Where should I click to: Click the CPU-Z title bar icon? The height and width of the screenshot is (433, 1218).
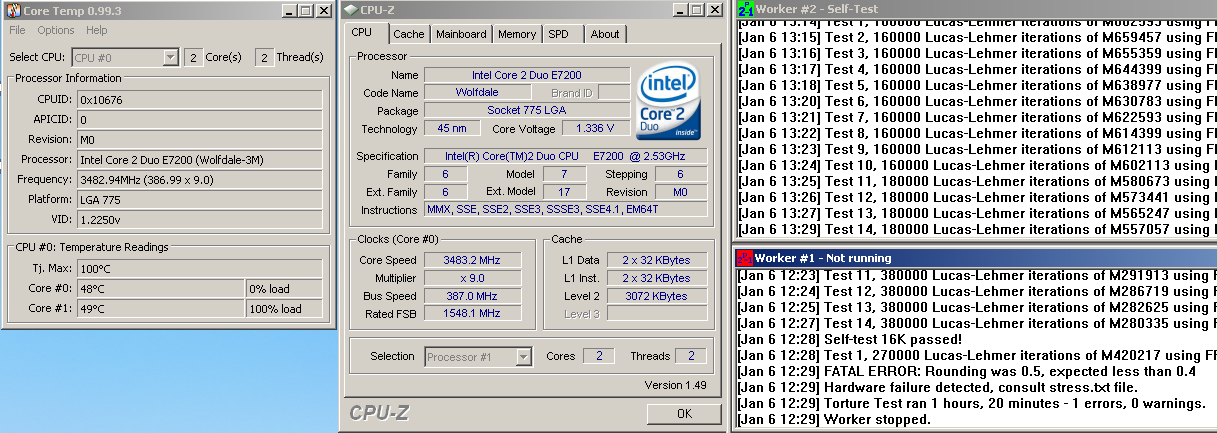tap(350, 10)
